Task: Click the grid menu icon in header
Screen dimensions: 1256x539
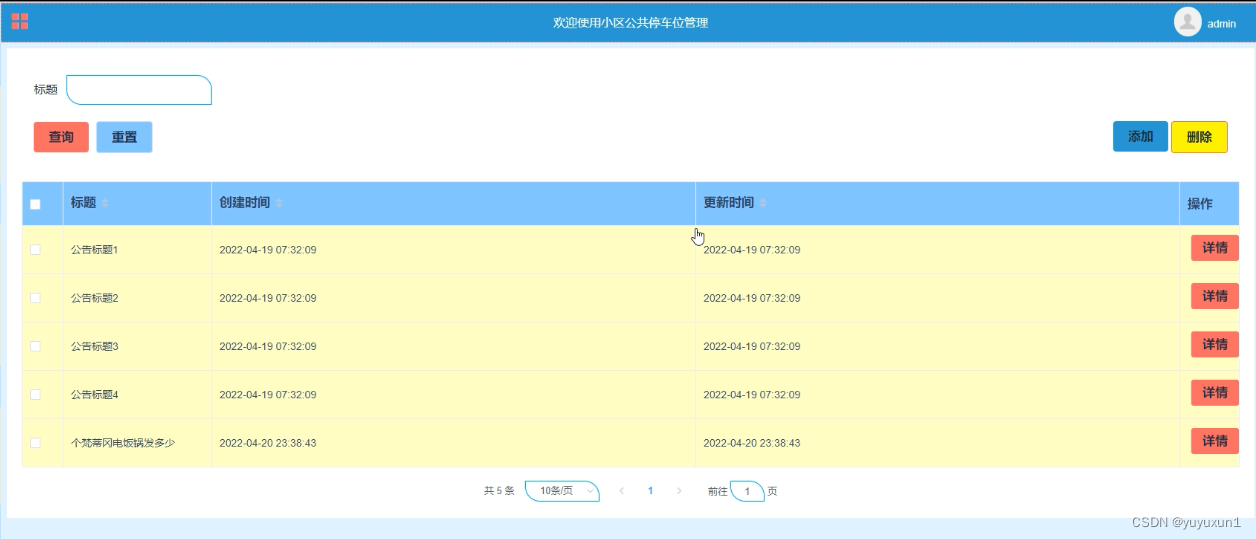Action: coord(20,21)
